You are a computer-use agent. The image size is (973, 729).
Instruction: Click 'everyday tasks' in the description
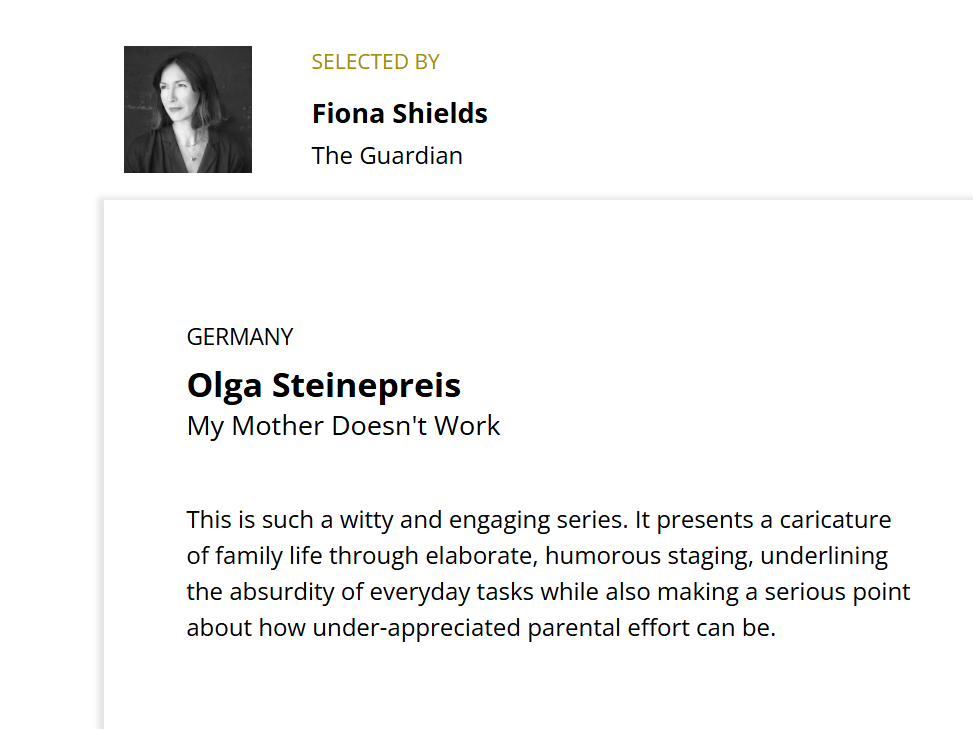point(452,592)
